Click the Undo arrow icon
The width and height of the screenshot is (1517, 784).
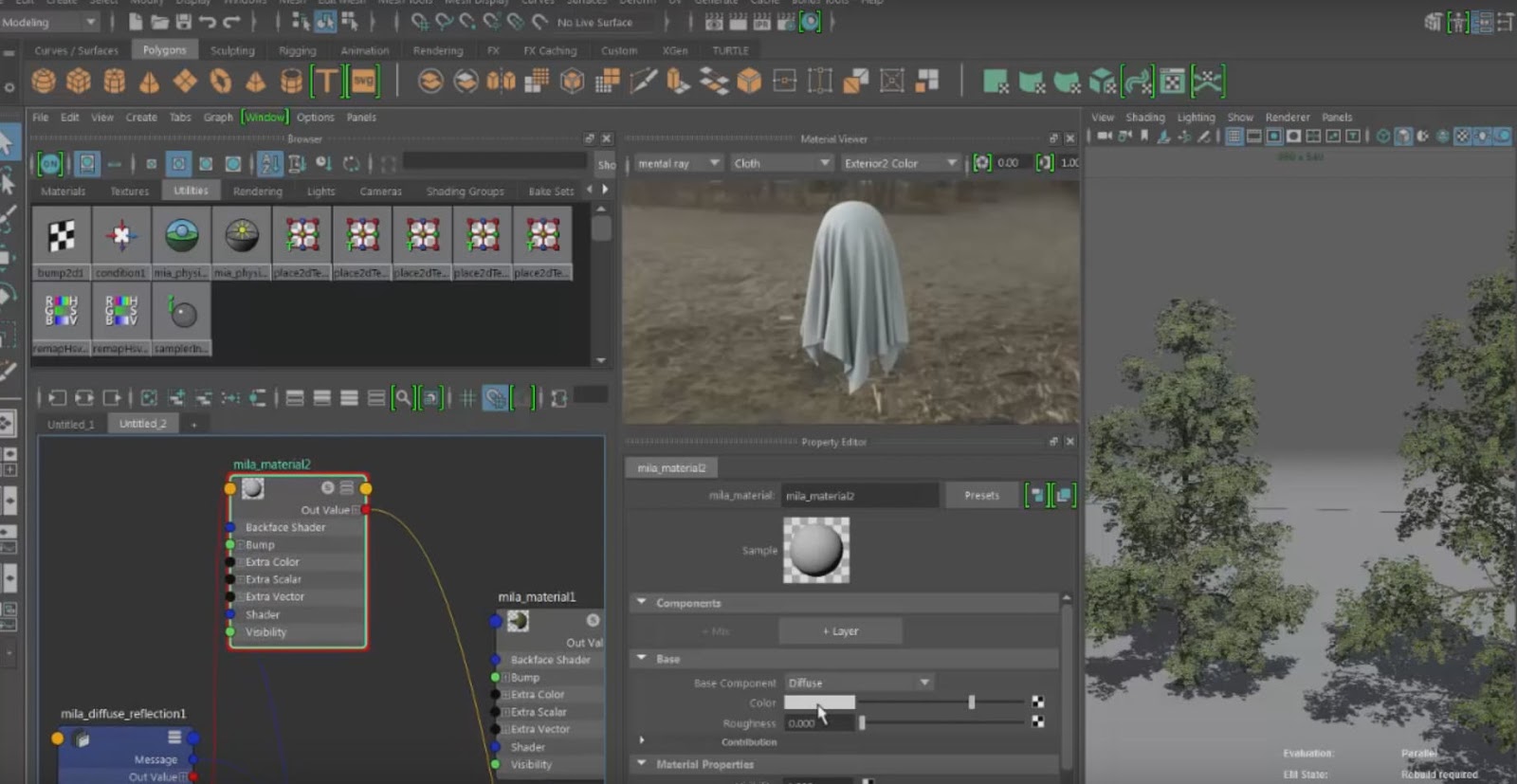tap(208, 21)
